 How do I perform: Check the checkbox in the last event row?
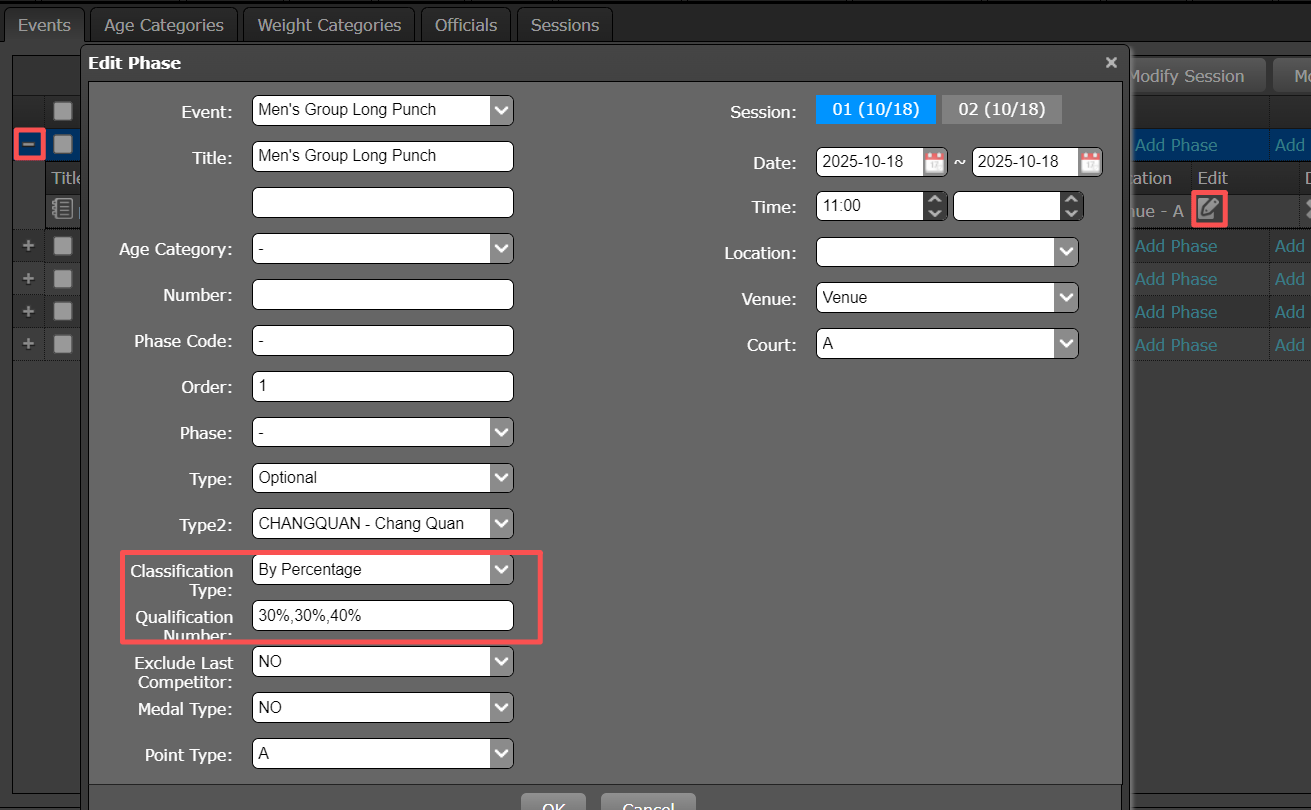point(63,344)
